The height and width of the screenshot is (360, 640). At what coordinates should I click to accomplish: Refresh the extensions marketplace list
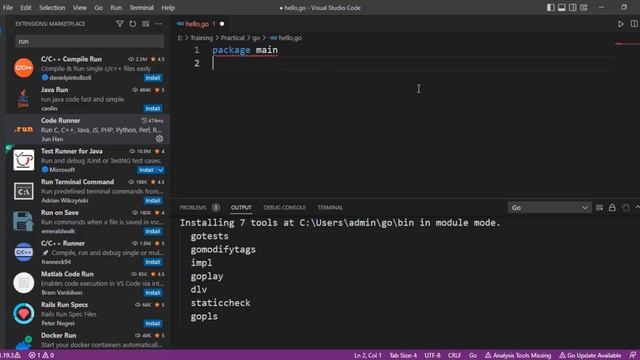click(x=133, y=24)
